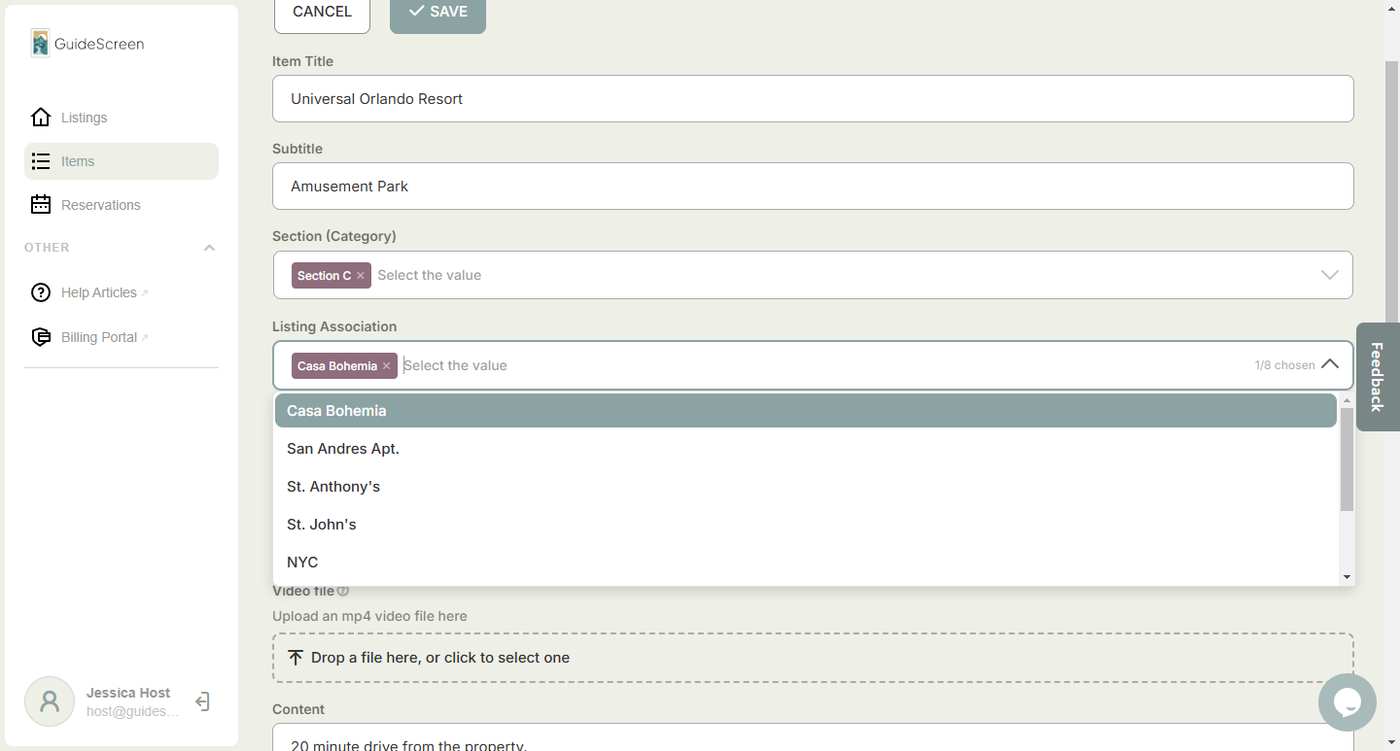Collapse the OTHER sidebar section
Viewport: 1400px width, 751px height.
pos(209,248)
